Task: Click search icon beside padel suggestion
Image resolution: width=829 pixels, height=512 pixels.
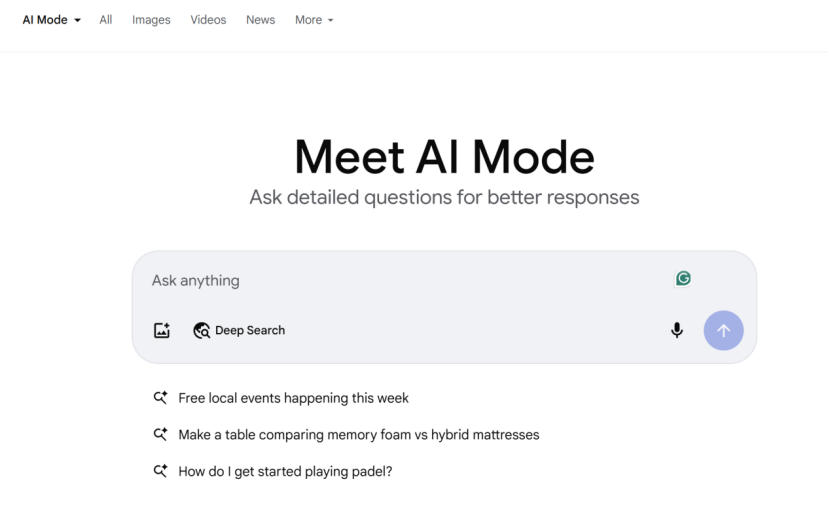Action: coord(160,471)
